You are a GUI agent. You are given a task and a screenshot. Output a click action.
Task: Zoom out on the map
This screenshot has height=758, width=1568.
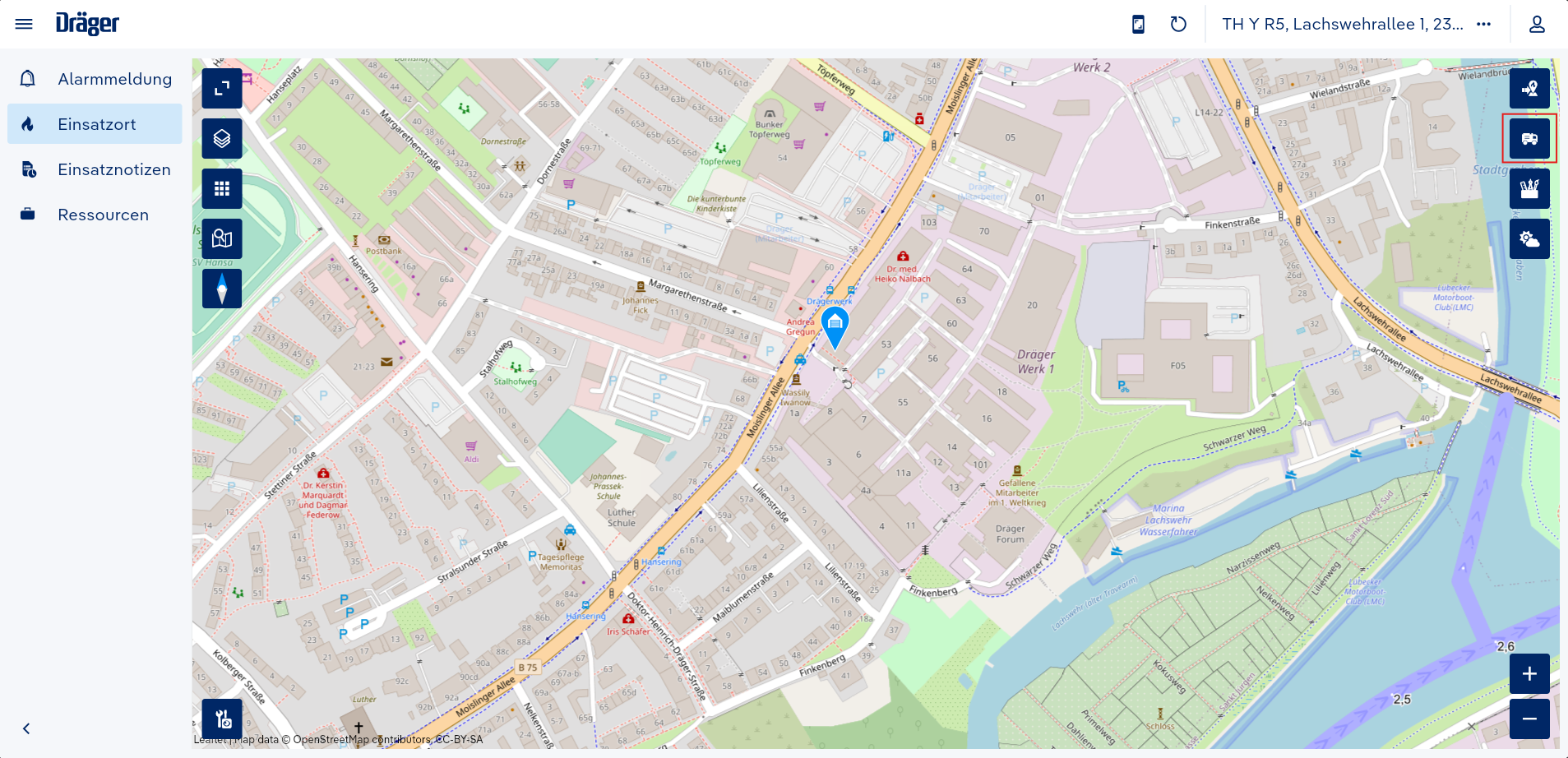(x=1529, y=719)
